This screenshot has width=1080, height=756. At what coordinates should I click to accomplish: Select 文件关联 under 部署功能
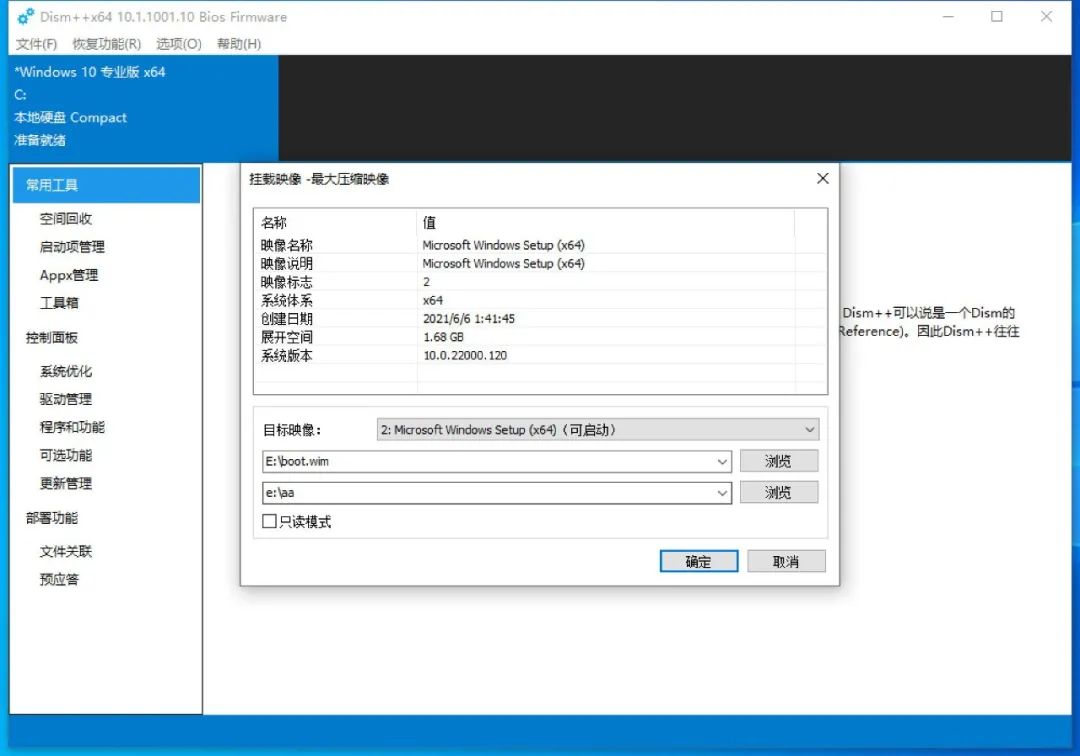58,551
